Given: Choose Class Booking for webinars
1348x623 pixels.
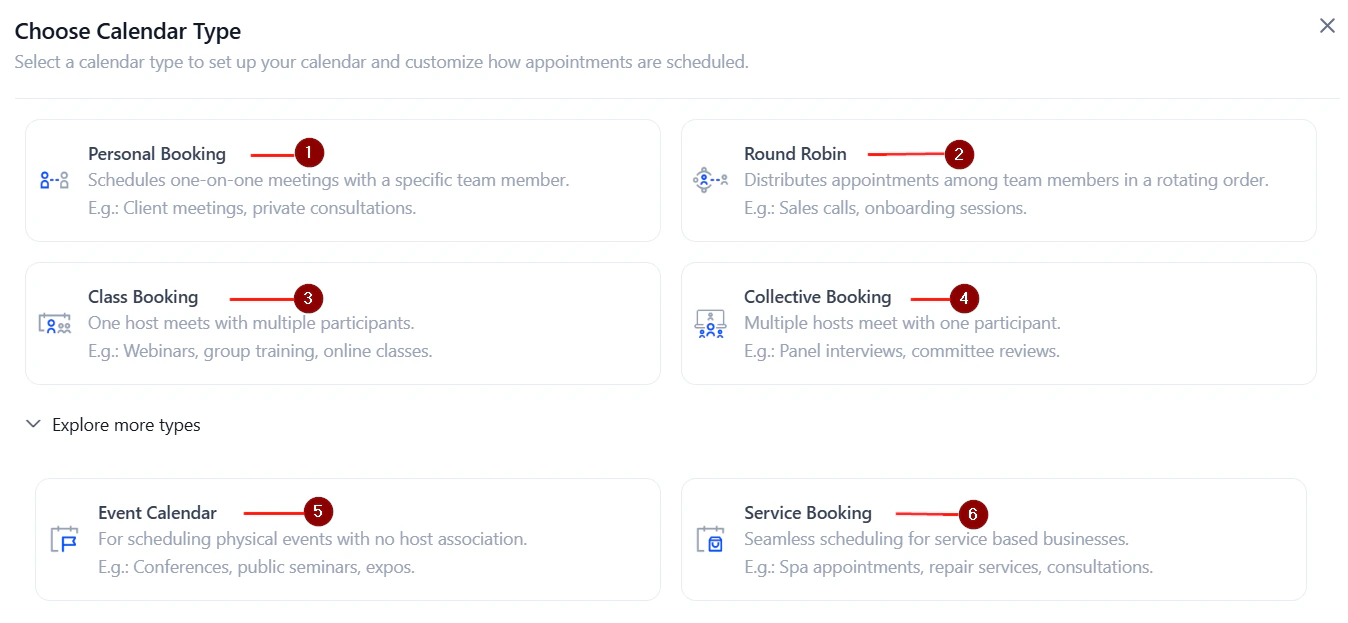Looking at the screenshot, I should pos(340,323).
